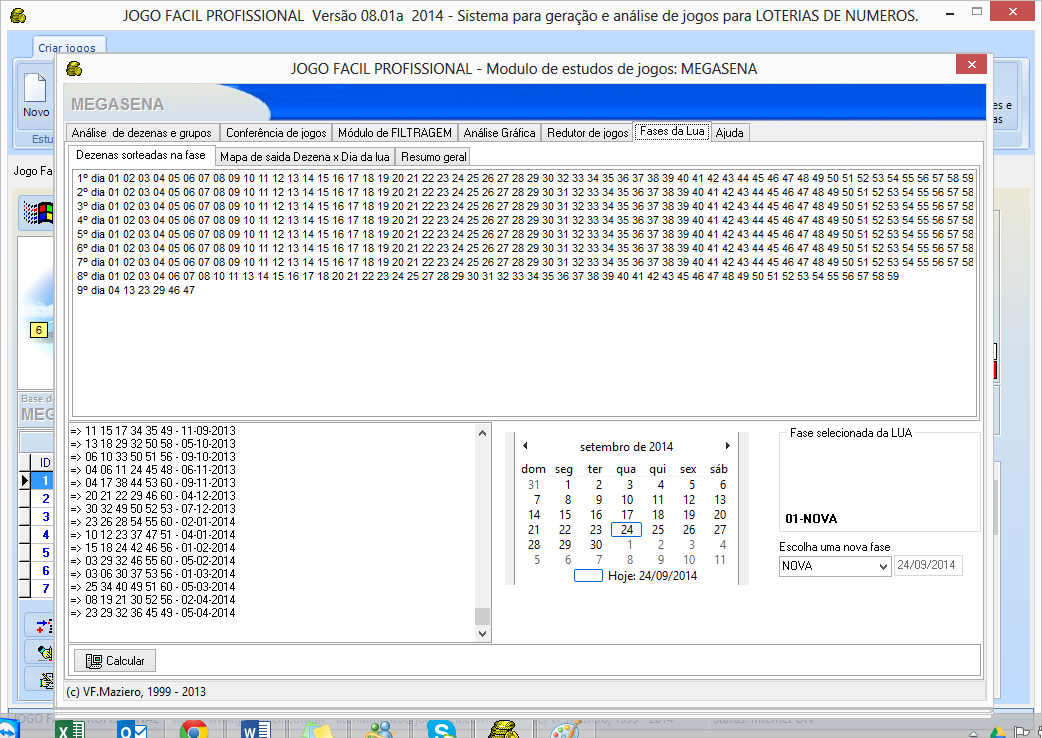Open Mapa de saida Dezena x Dia da lua
The height and width of the screenshot is (738, 1042).
[304, 157]
